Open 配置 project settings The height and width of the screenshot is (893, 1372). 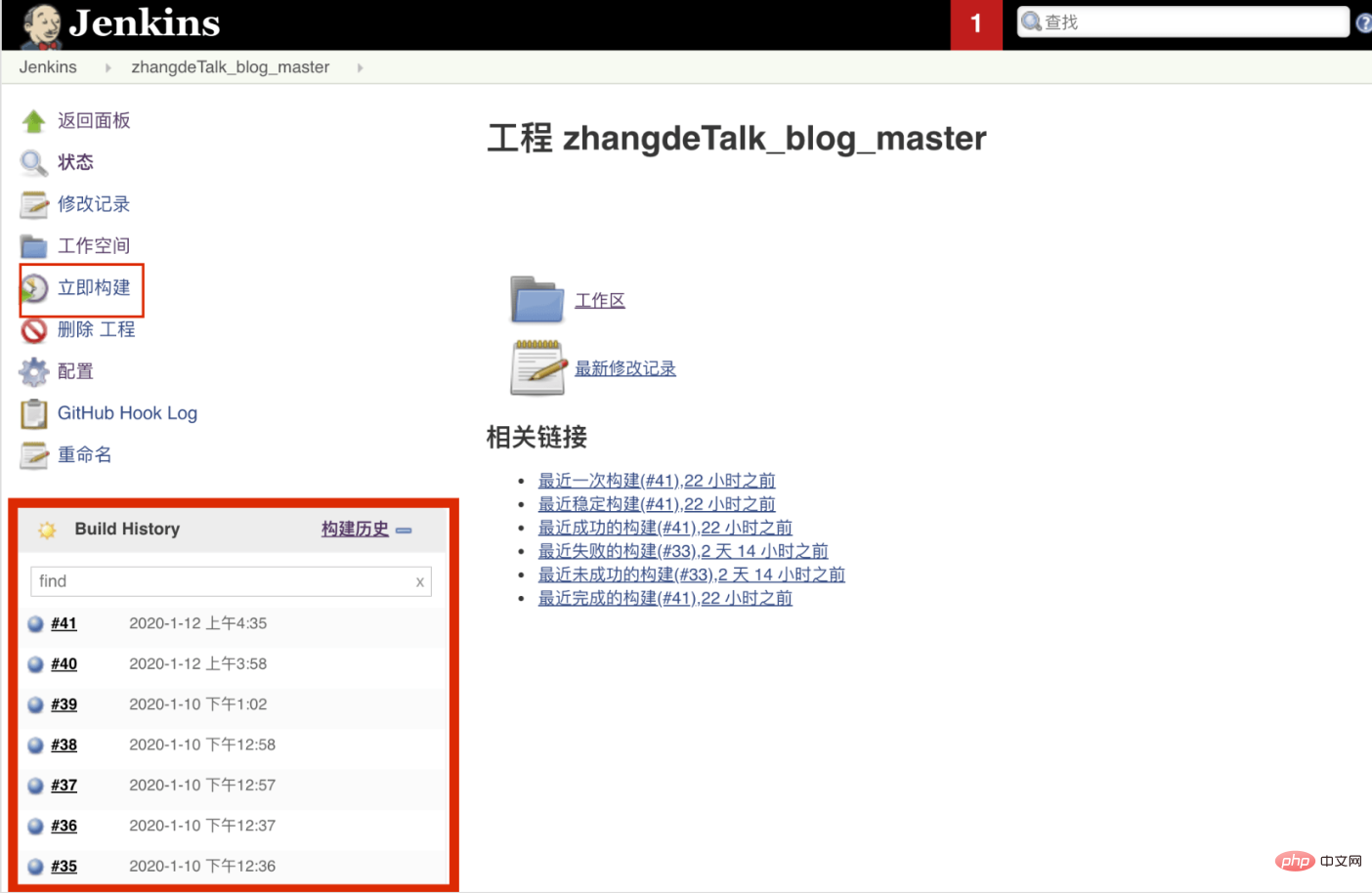coord(75,372)
